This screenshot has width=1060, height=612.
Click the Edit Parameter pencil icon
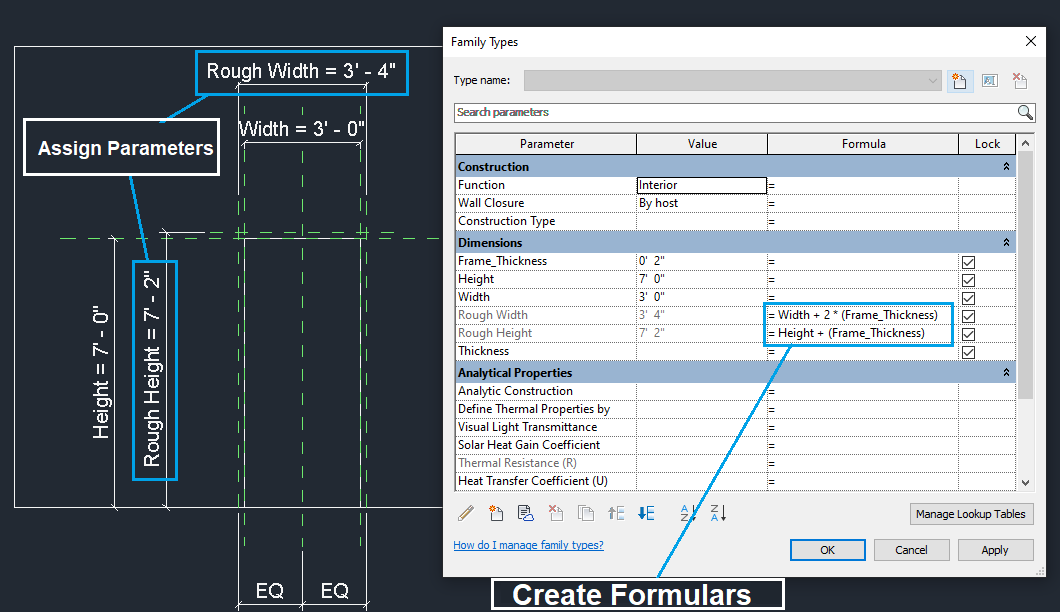coord(466,513)
